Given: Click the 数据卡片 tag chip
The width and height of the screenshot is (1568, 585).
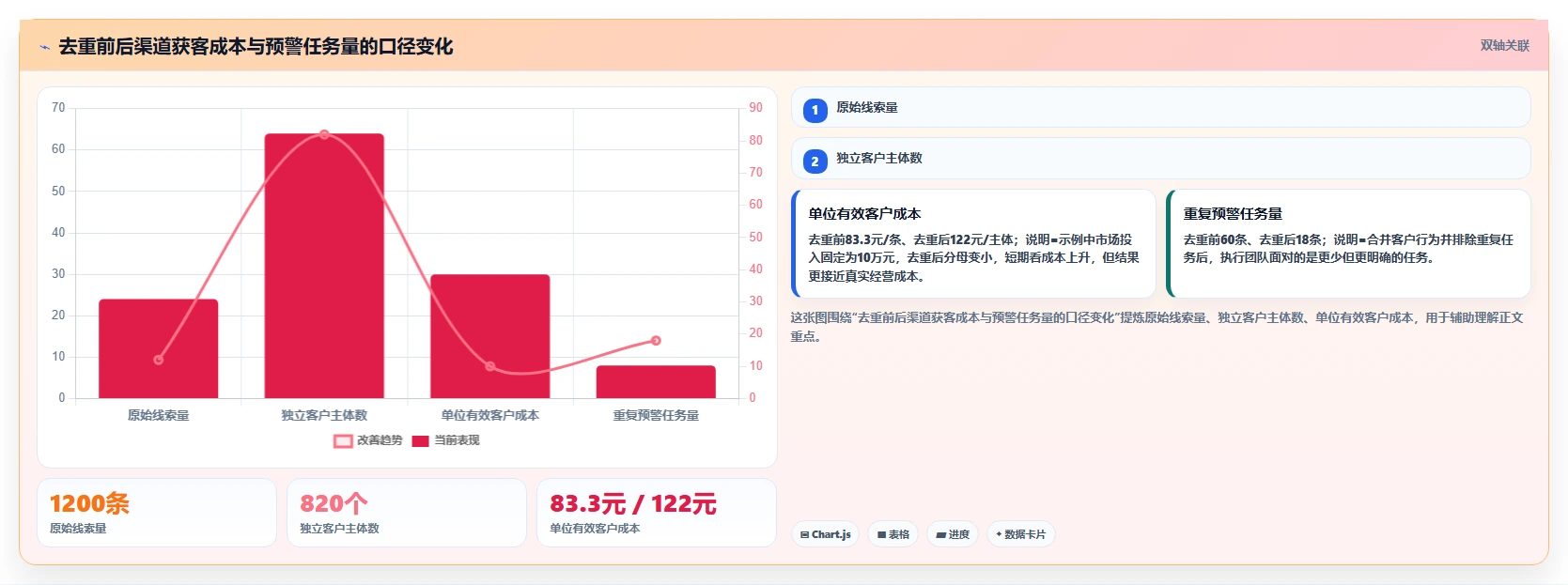Looking at the screenshot, I should coord(1020,534).
